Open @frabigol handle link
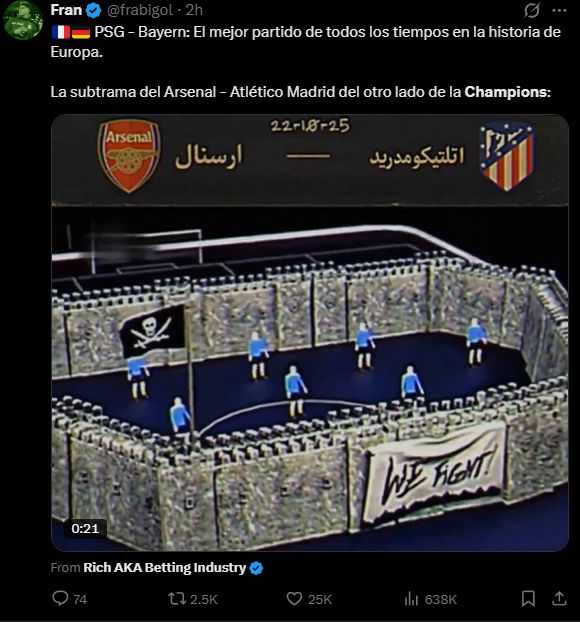580x622 pixels. [x=140, y=10]
